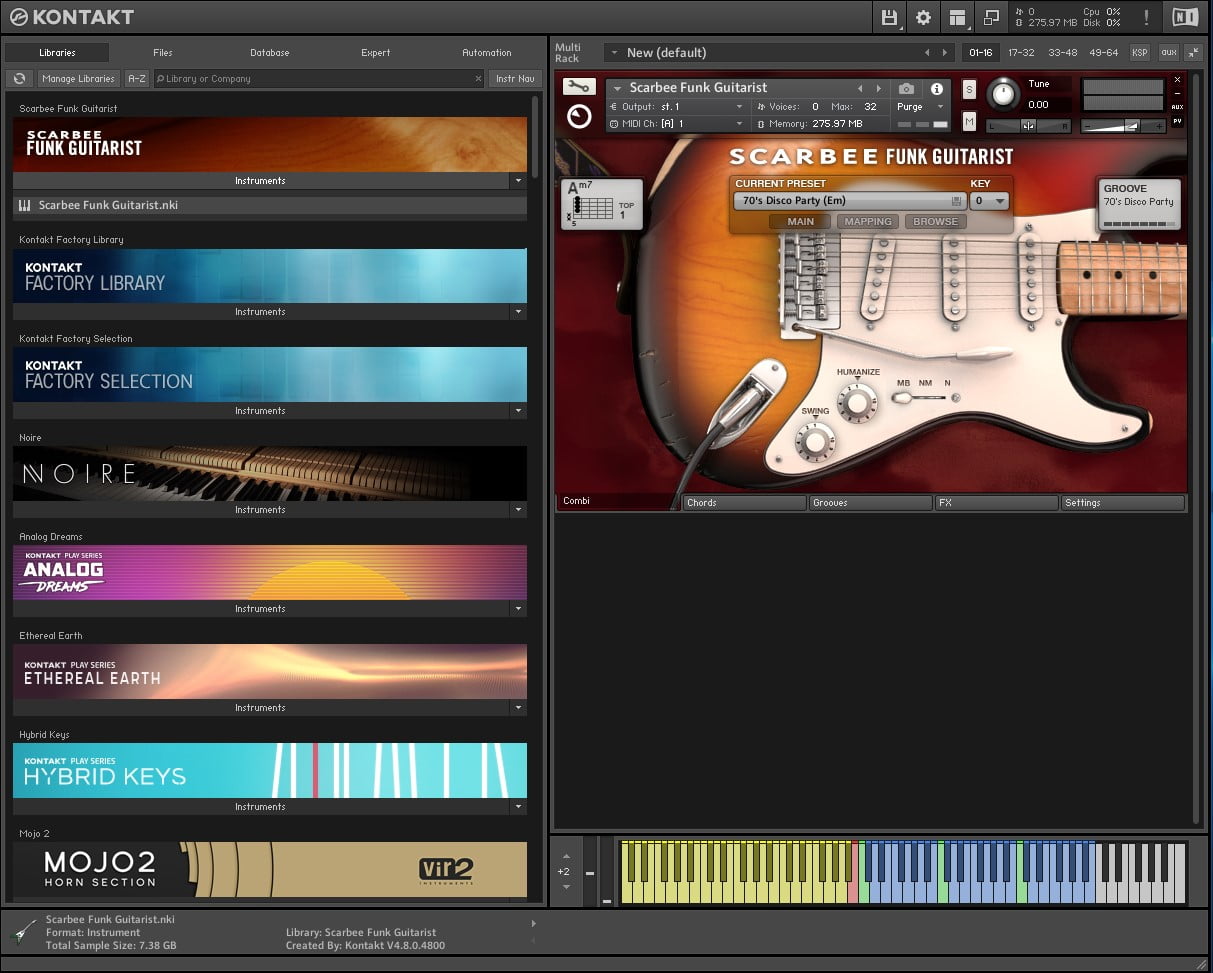Click the rack minimize arrows icon
The width and height of the screenshot is (1213, 973).
coord(1194,52)
